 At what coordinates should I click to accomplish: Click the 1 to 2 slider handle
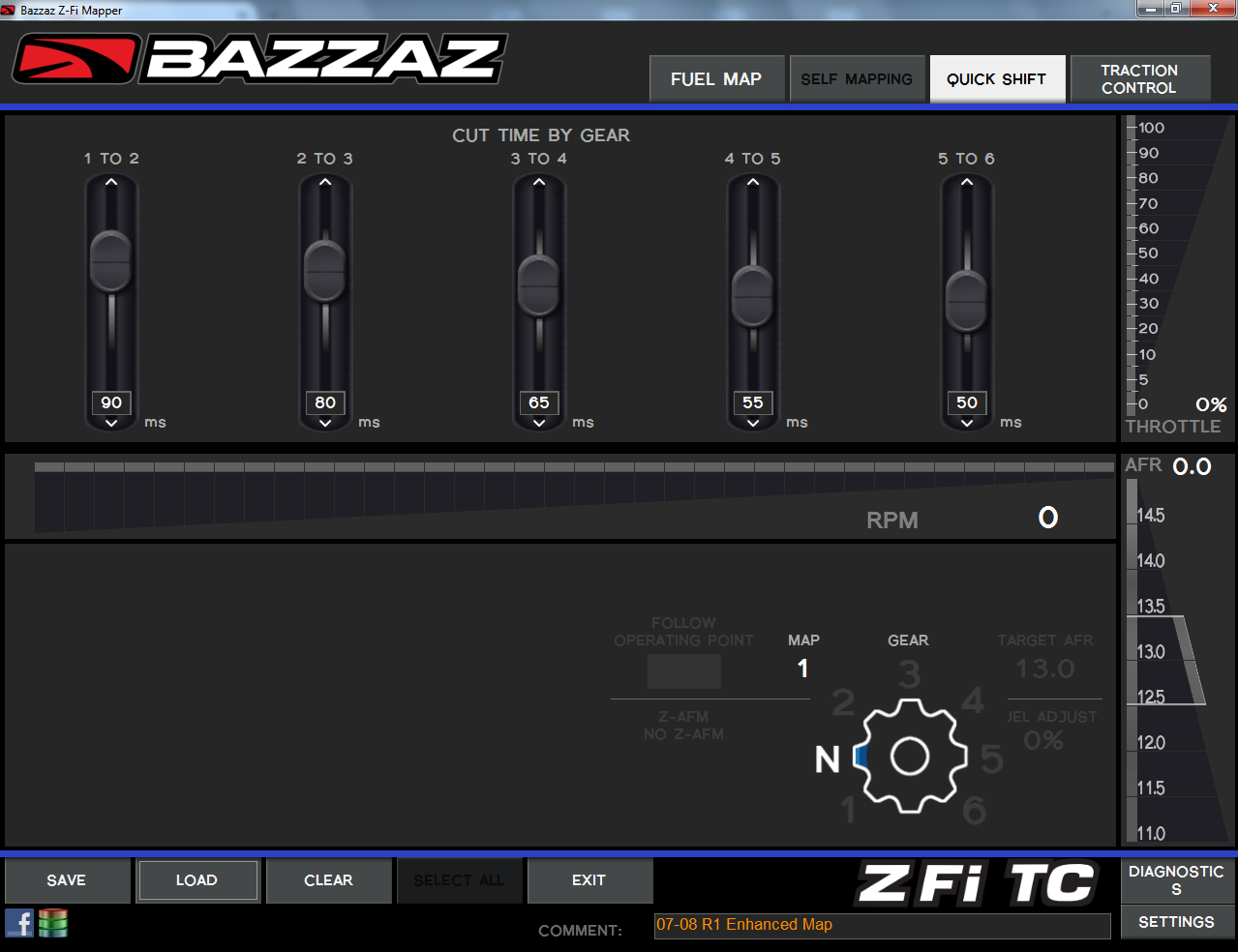(111, 261)
